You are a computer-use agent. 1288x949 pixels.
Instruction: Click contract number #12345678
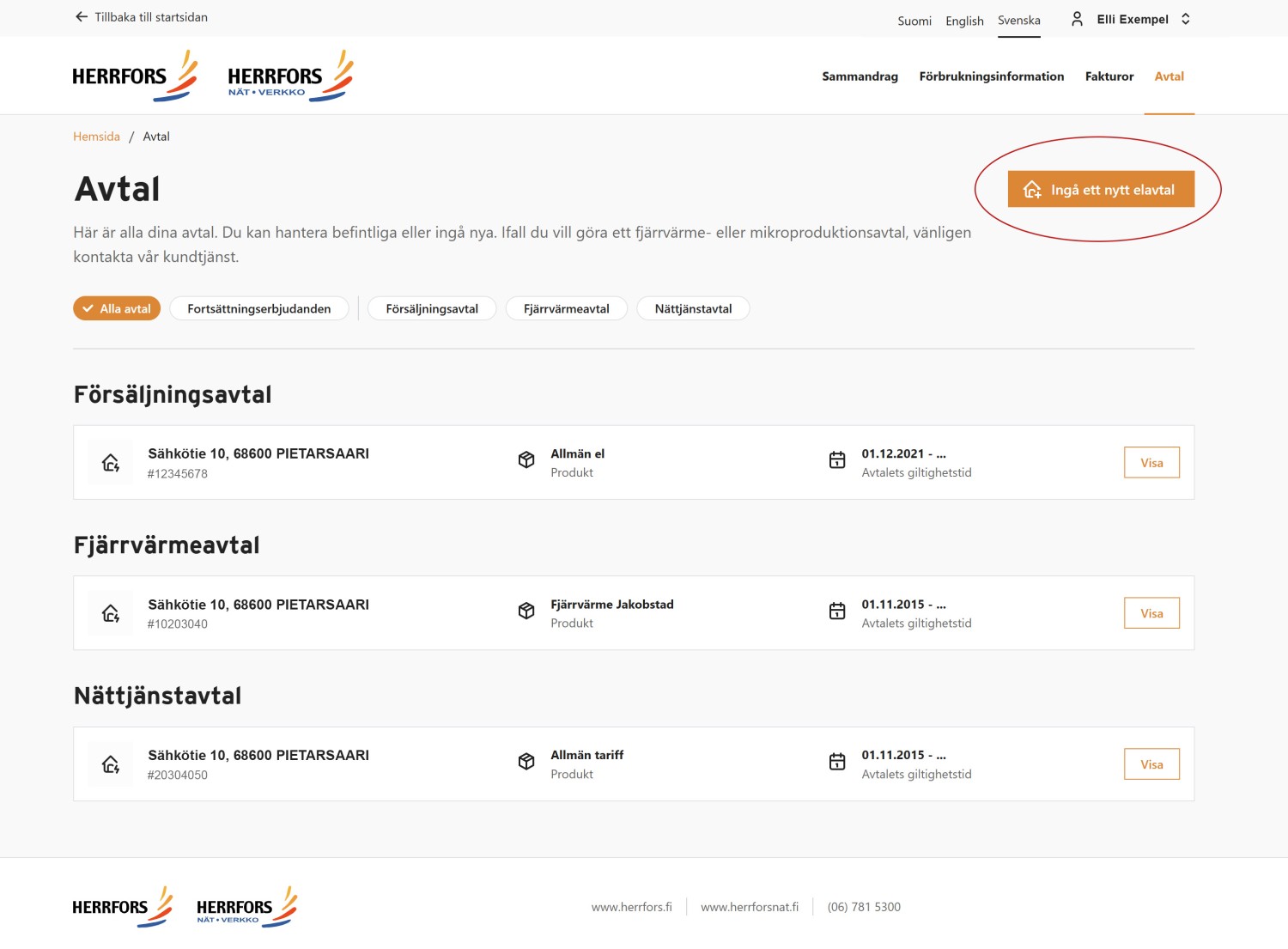click(x=178, y=474)
